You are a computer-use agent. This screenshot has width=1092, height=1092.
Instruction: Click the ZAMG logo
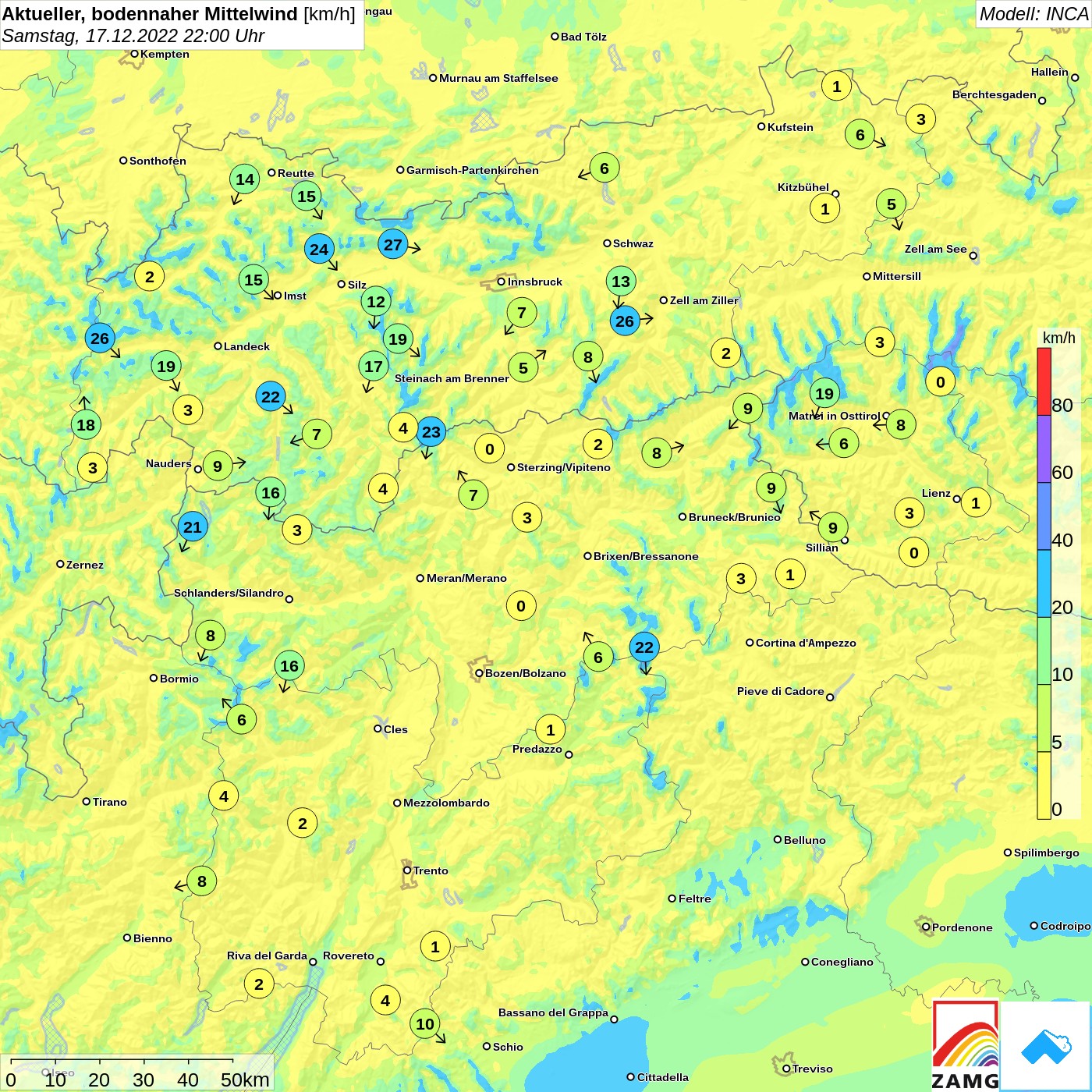[966, 1045]
